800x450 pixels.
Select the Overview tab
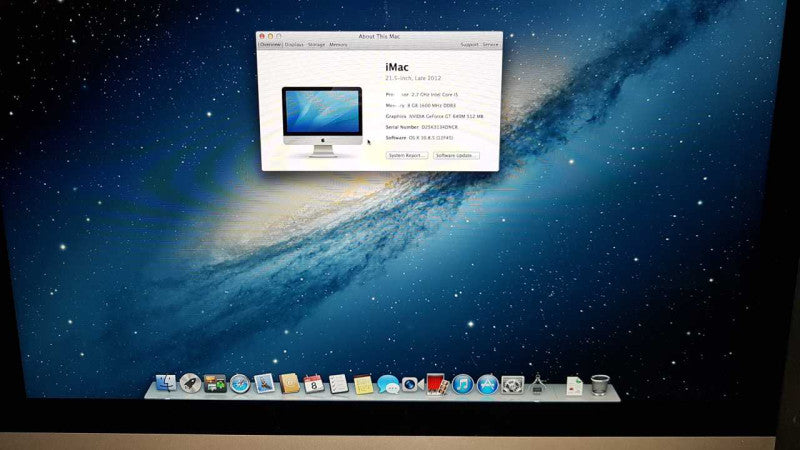click(x=270, y=45)
